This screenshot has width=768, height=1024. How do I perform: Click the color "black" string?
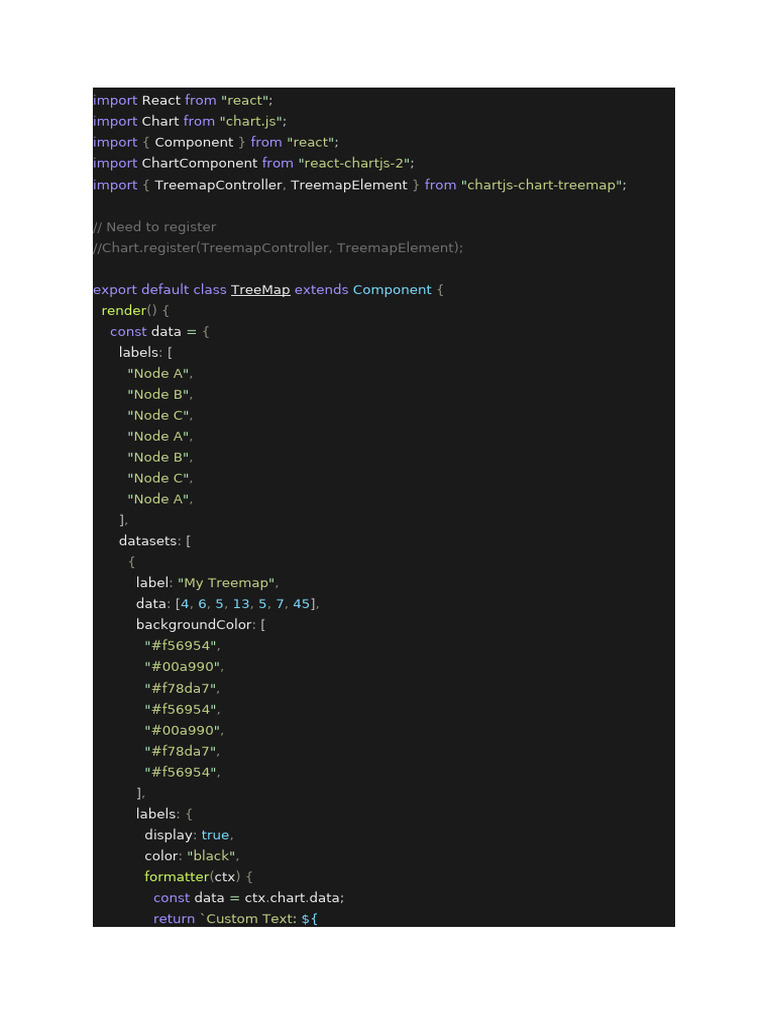[x=212, y=856]
